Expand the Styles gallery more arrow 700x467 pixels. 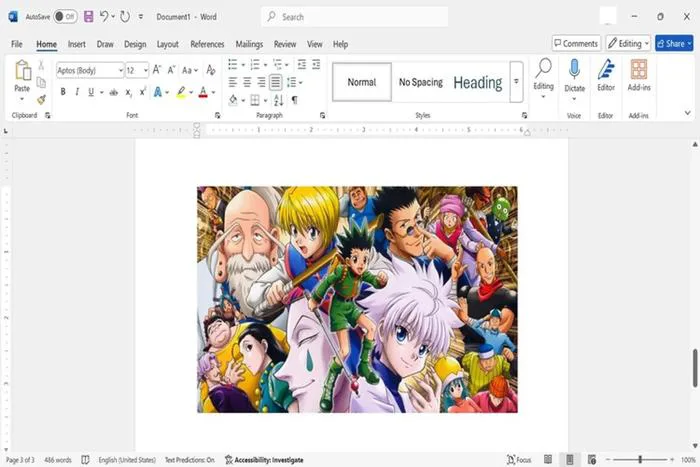(516, 82)
